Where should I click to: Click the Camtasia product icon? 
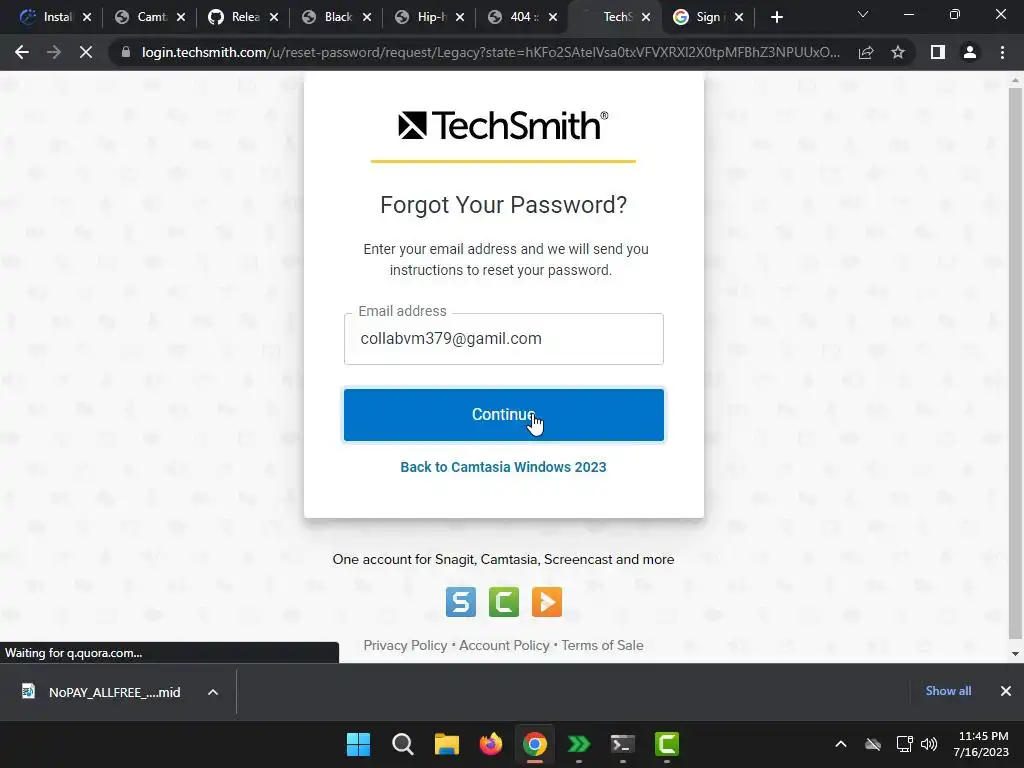click(504, 601)
